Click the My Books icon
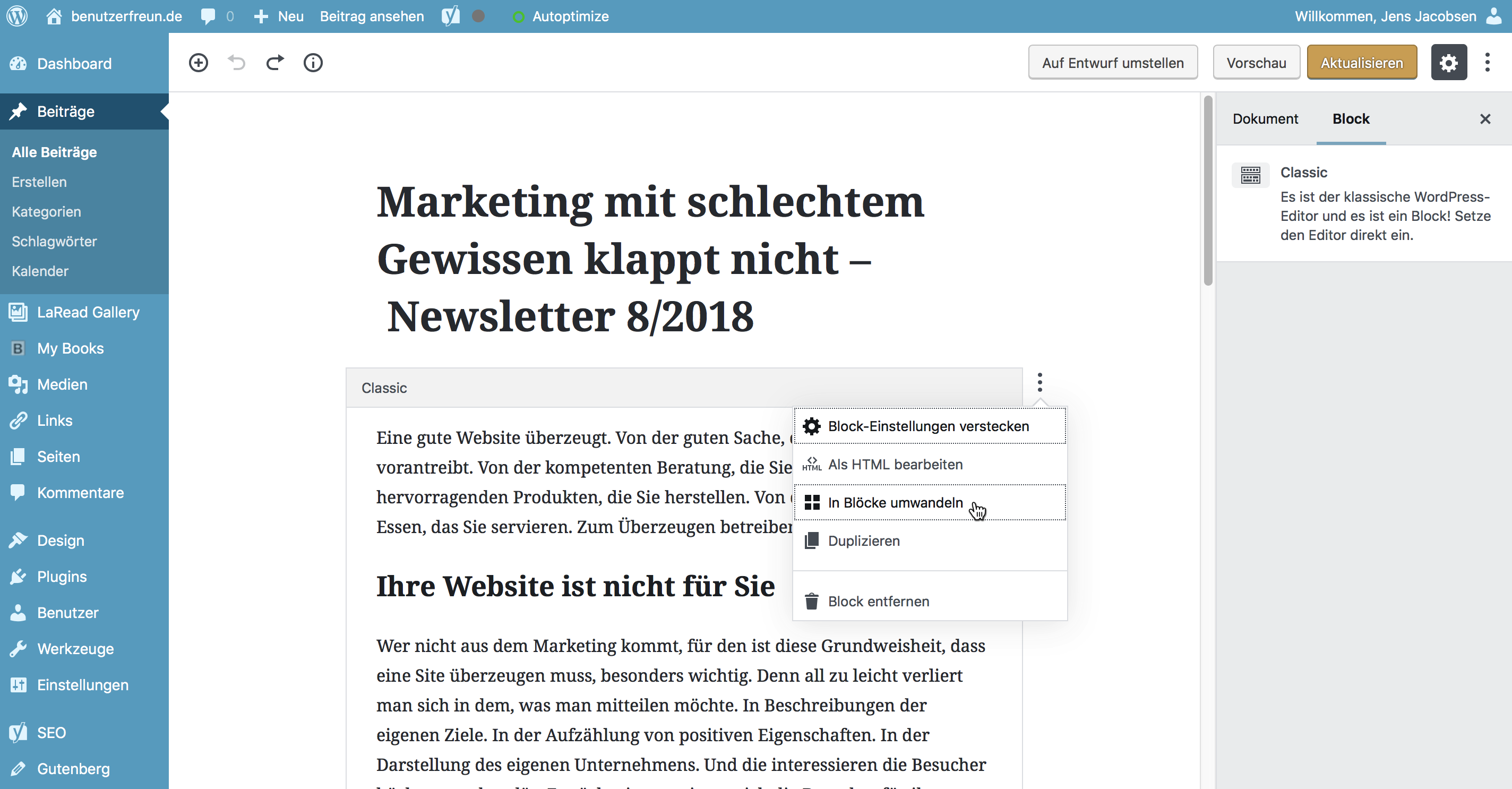Viewport: 1512px width, 789px height. (18, 348)
